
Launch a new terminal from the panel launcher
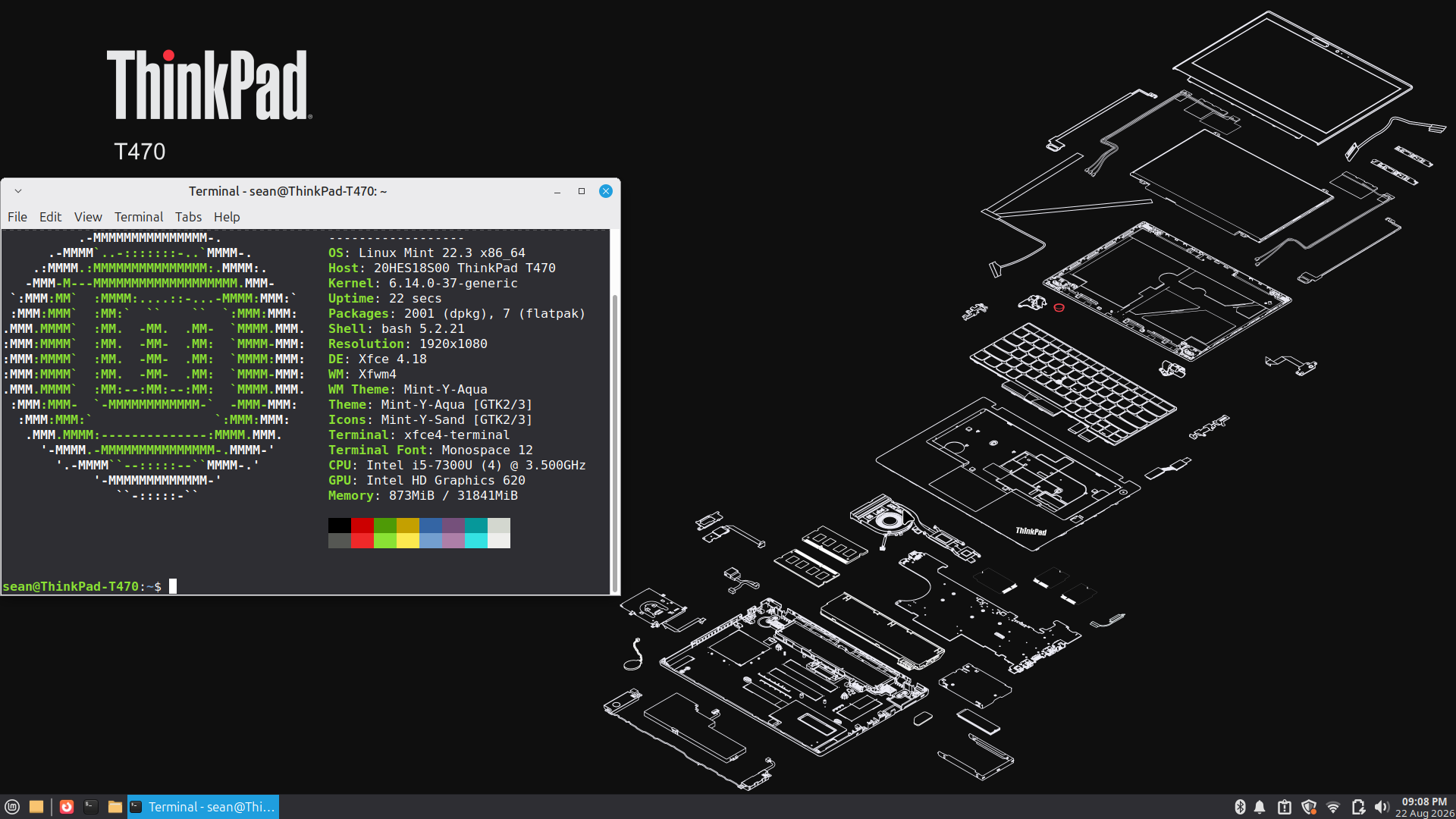pyautogui.click(x=91, y=807)
